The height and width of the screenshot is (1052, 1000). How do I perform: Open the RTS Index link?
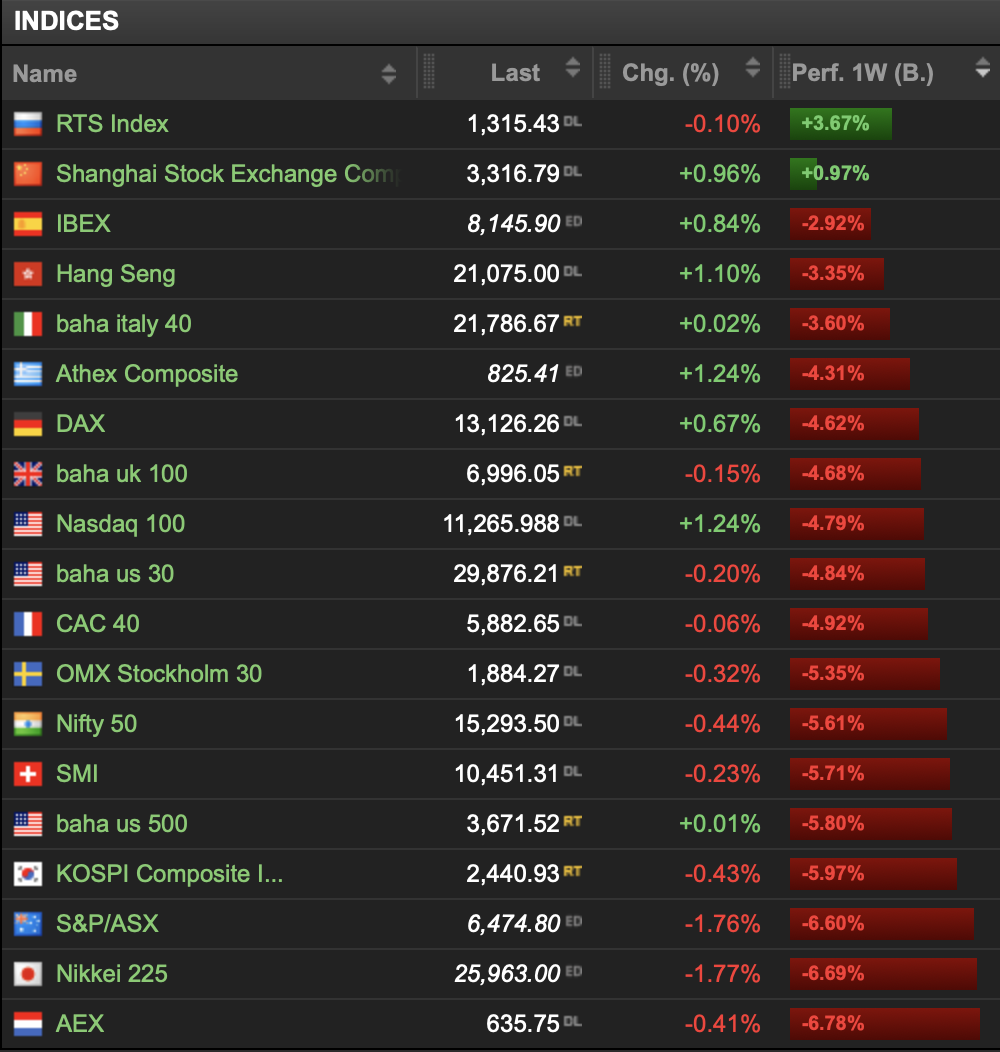112,124
